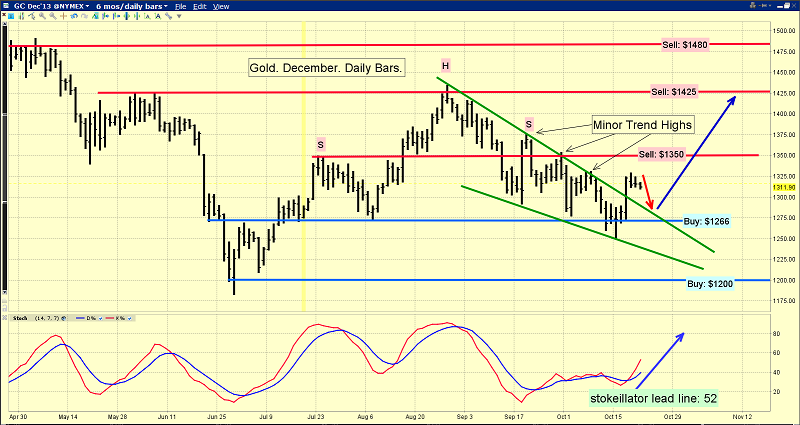Click the Minor Trend Highs annotation
800x425 pixels.
pos(643,125)
